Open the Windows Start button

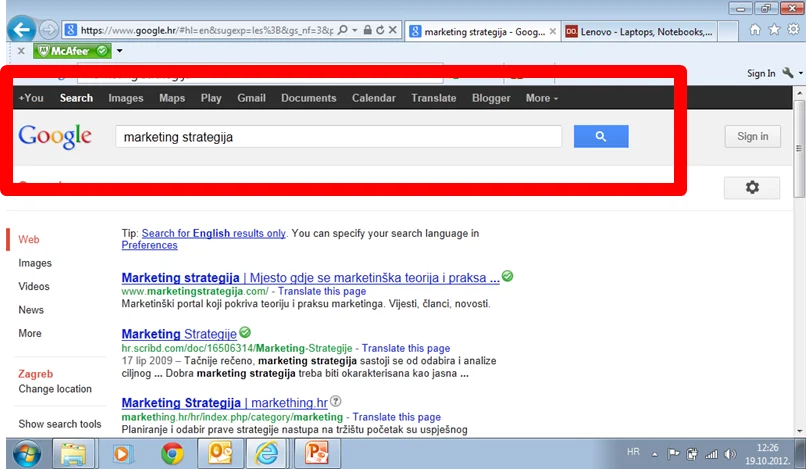coord(27,454)
